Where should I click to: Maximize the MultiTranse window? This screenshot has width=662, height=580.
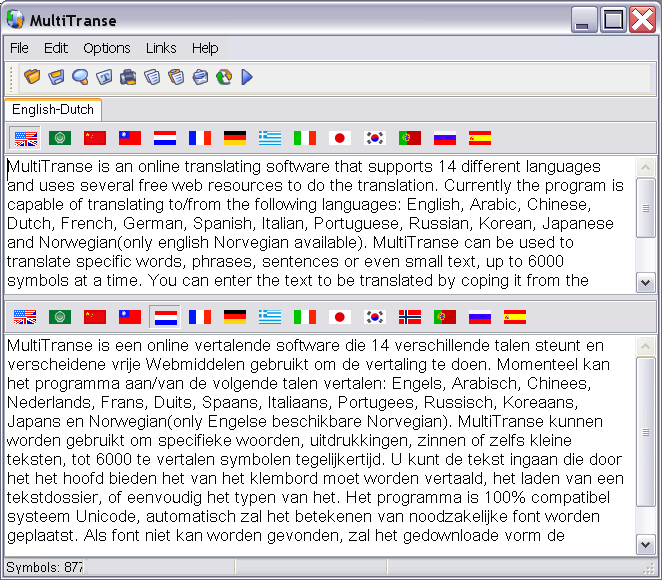coord(613,19)
